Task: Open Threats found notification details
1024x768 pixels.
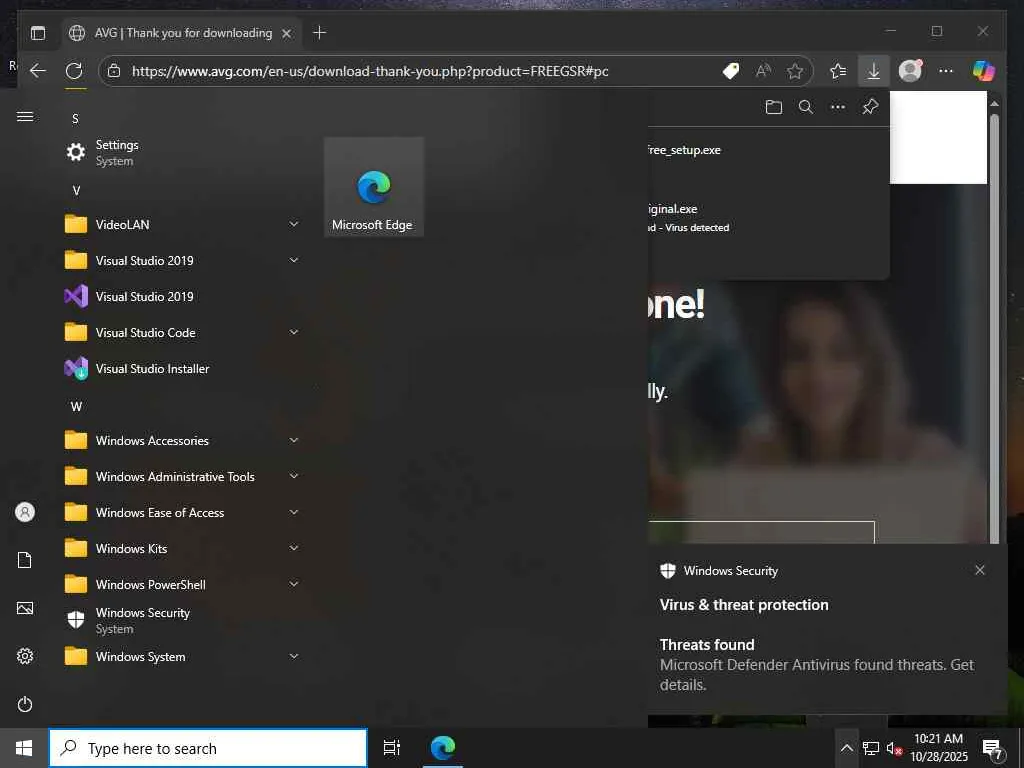Action: pyautogui.click(x=816, y=665)
